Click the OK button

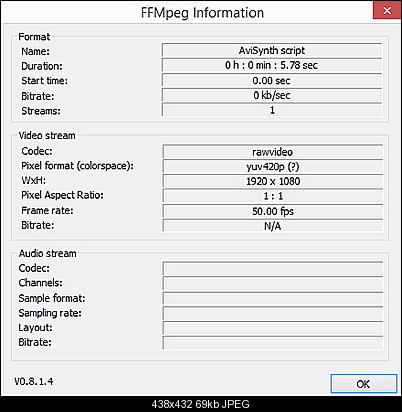[x=364, y=384]
